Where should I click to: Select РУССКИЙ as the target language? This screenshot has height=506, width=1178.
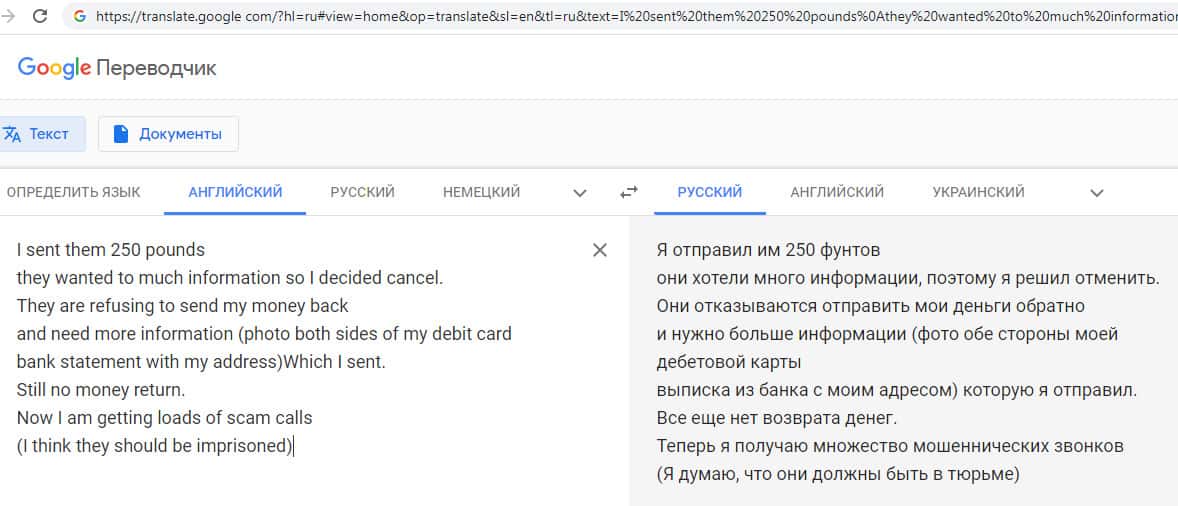(x=709, y=192)
